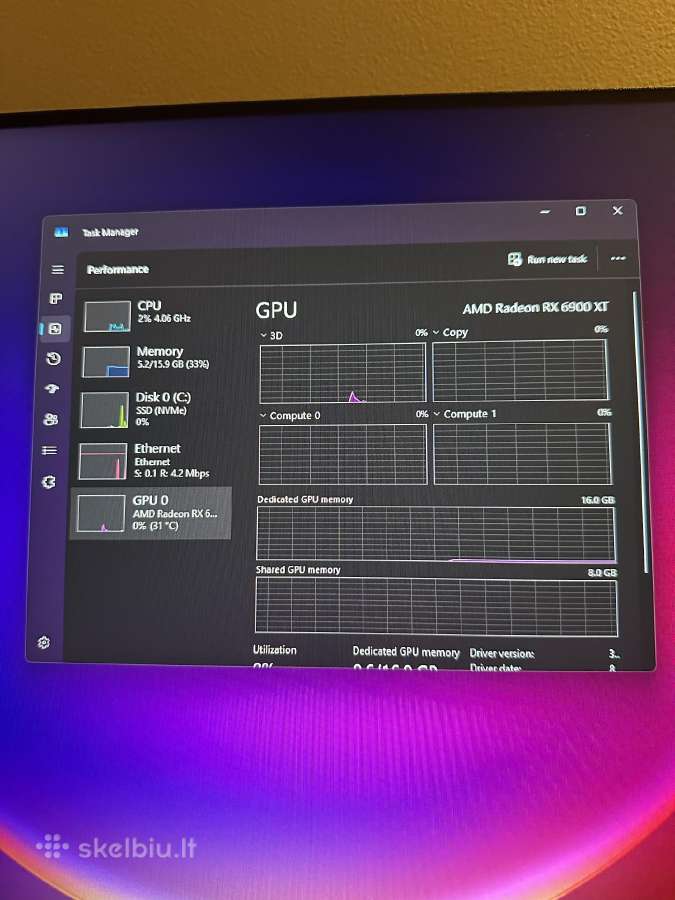Click the 0% (31 °C) GPU reading

(x=155, y=525)
